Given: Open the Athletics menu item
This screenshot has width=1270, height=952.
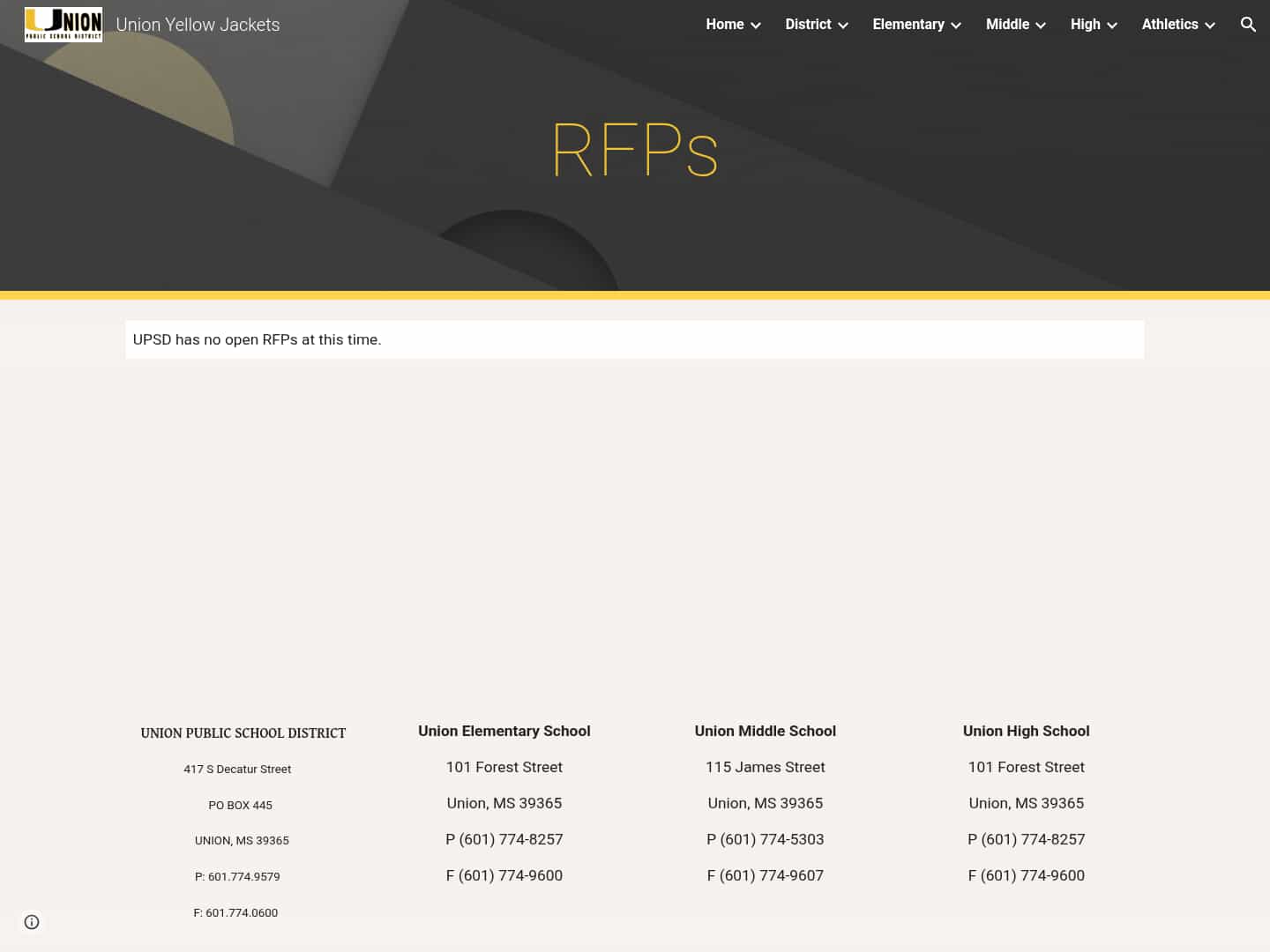Looking at the screenshot, I should [x=1169, y=24].
